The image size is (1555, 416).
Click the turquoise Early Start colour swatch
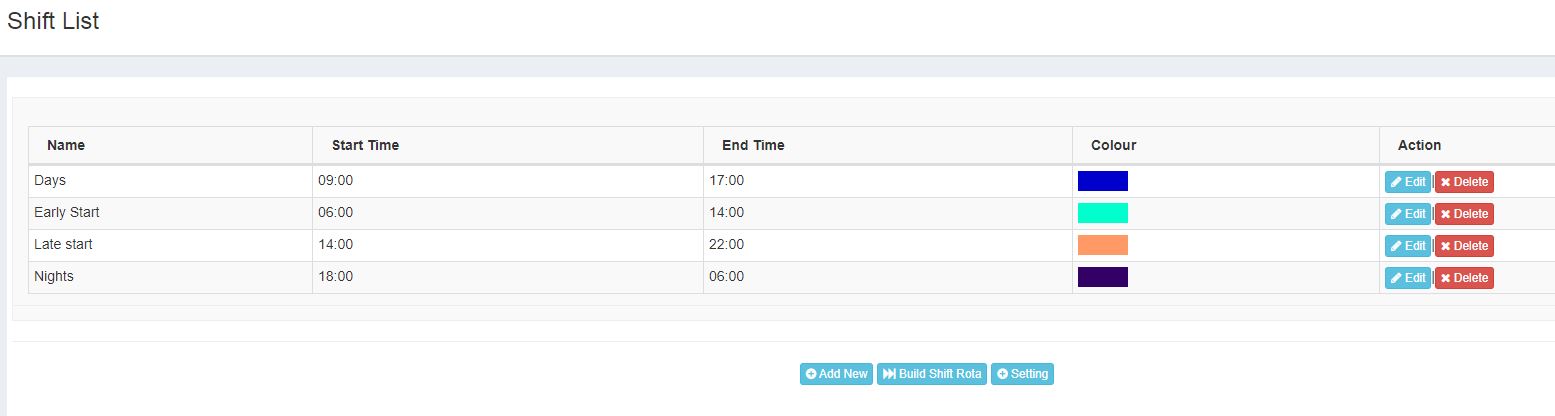(1102, 213)
